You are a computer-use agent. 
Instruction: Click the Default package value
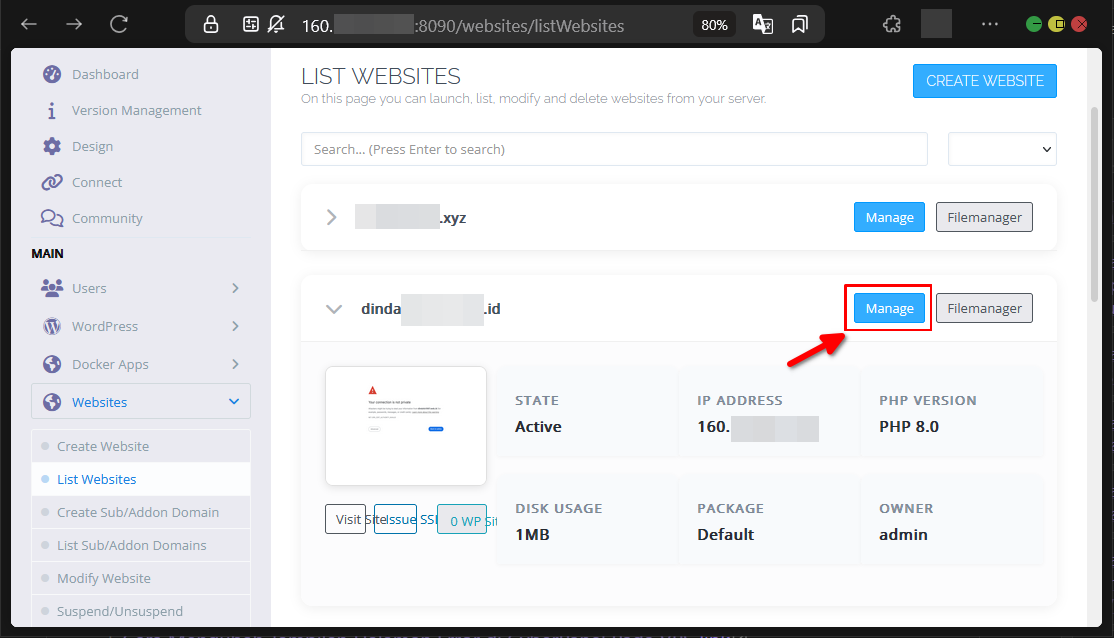point(725,534)
